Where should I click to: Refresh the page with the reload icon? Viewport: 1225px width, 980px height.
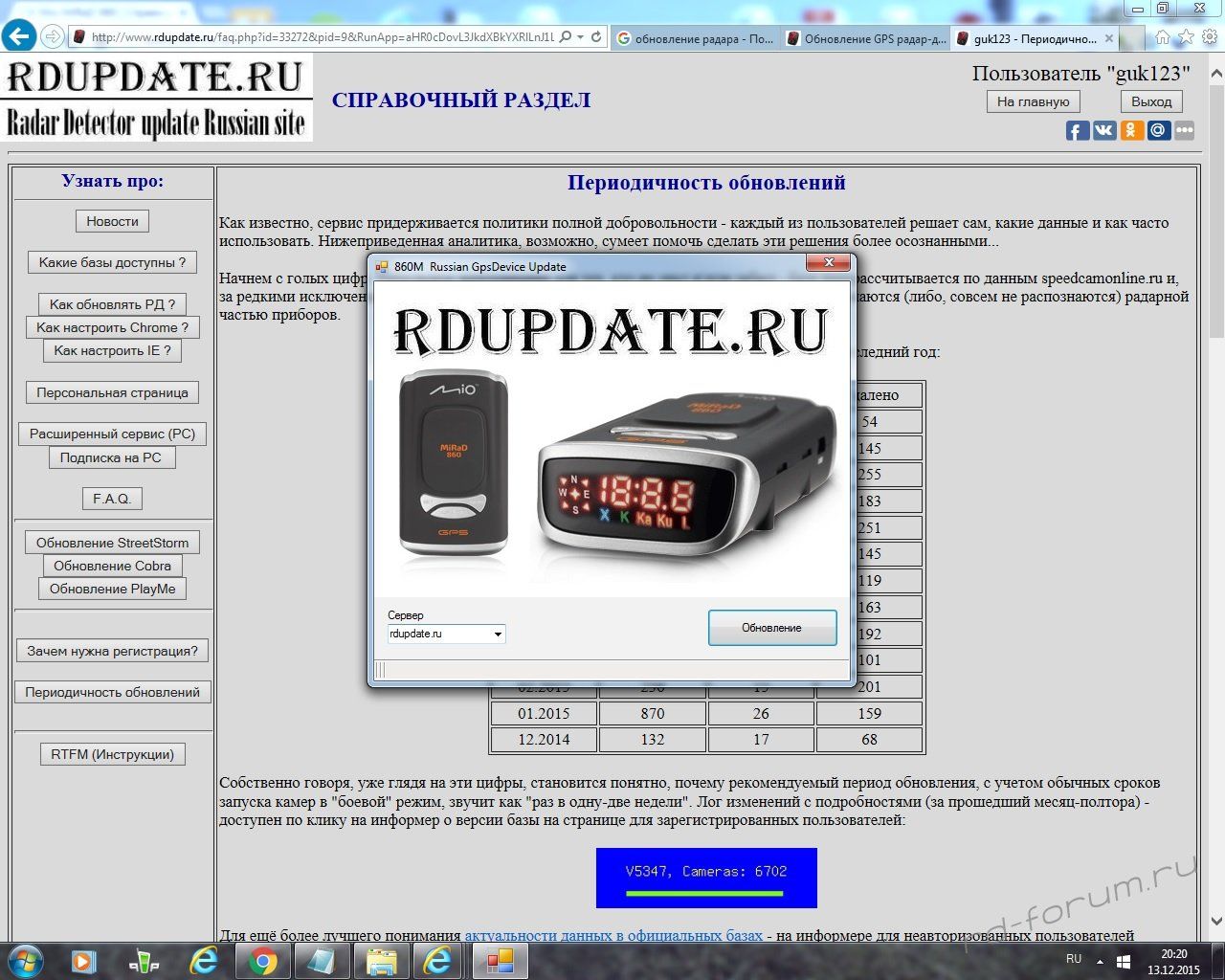(x=596, y=37)
